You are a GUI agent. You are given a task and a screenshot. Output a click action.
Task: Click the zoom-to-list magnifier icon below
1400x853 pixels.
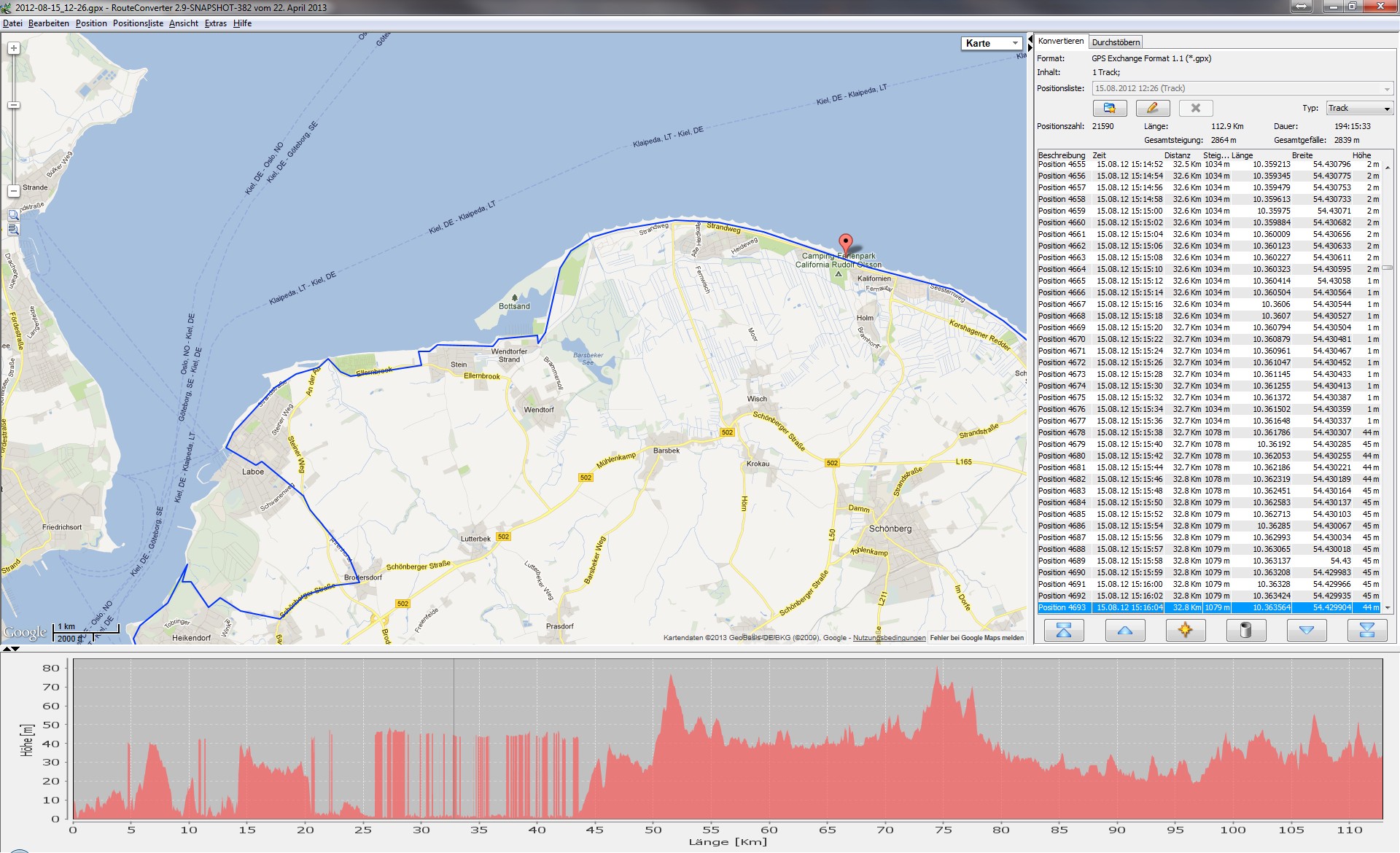pyautogui.click(x=13, y=230)
